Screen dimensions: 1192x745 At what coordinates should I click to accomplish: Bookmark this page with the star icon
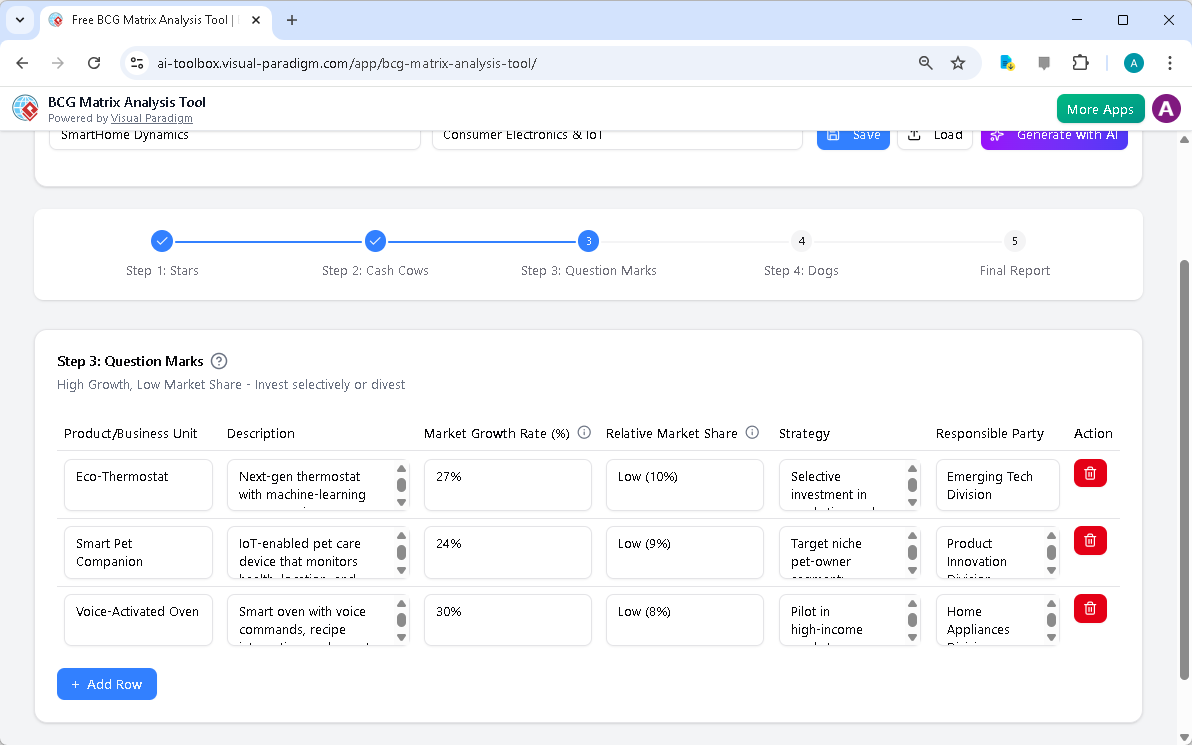(958, 62)
